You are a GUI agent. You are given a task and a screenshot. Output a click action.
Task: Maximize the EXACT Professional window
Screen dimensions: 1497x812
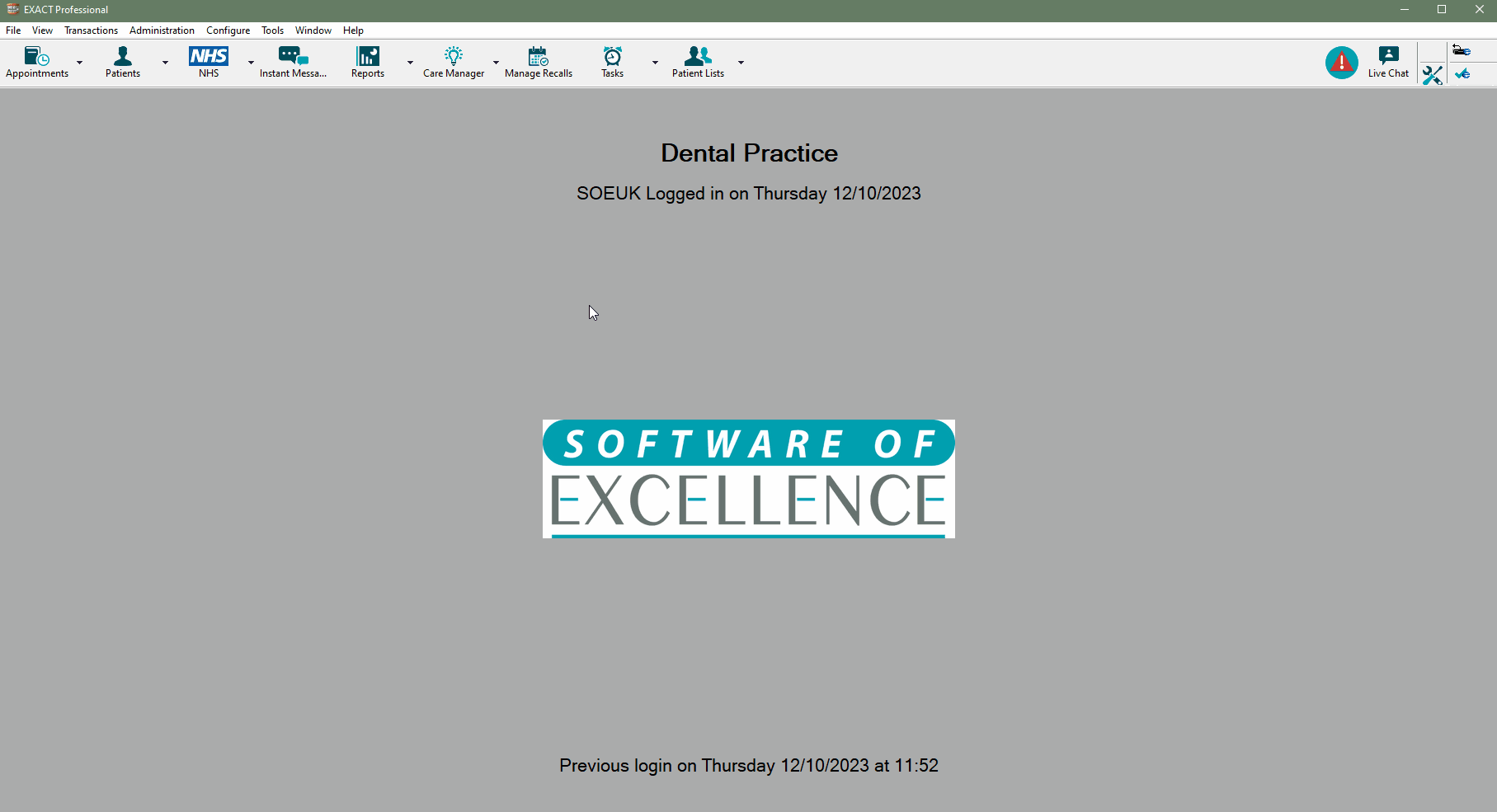[1442, 10]
